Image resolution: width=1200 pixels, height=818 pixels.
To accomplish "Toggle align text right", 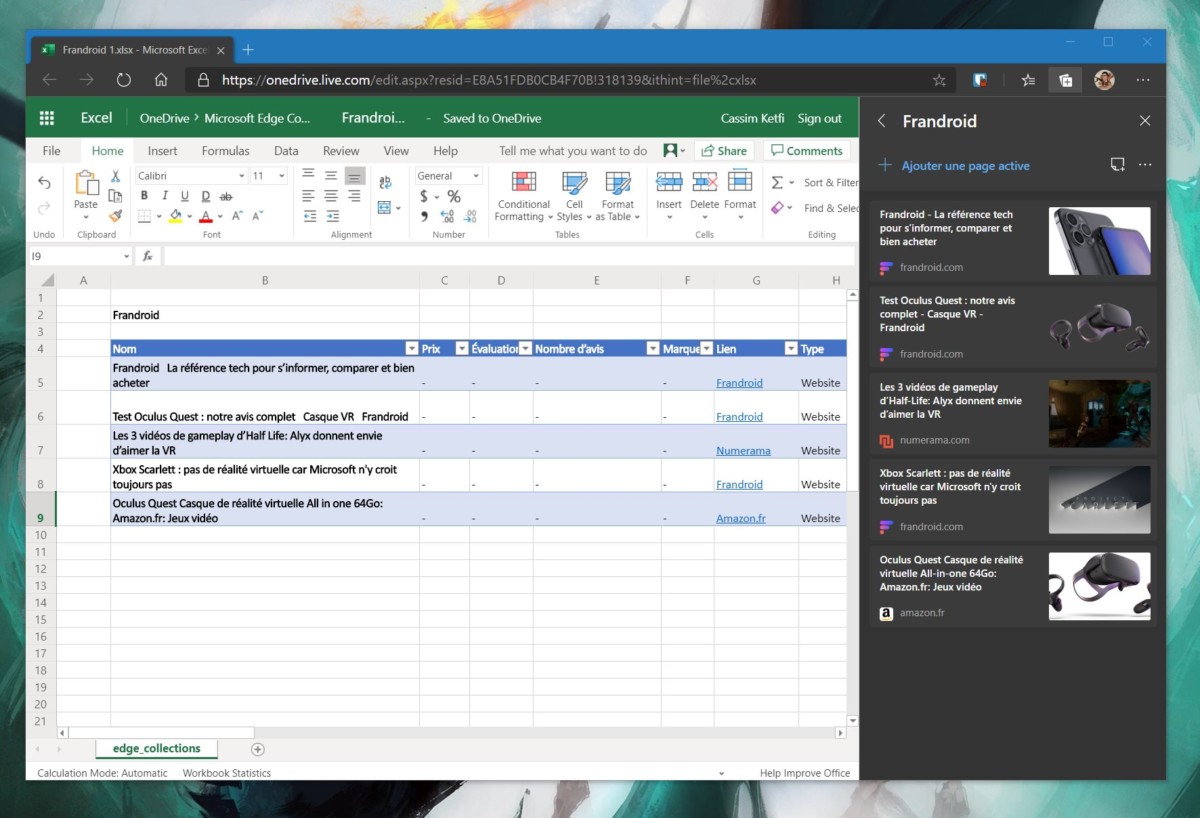I will coord(354,196).
